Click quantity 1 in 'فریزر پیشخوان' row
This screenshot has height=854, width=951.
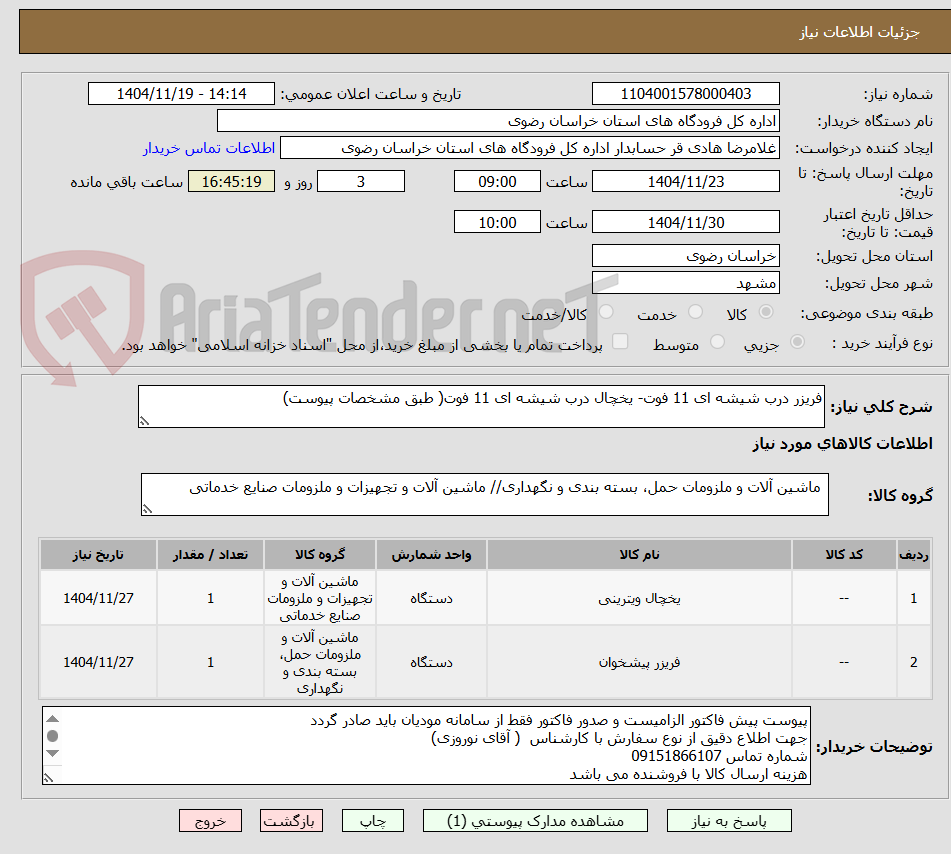pos(210,662)
